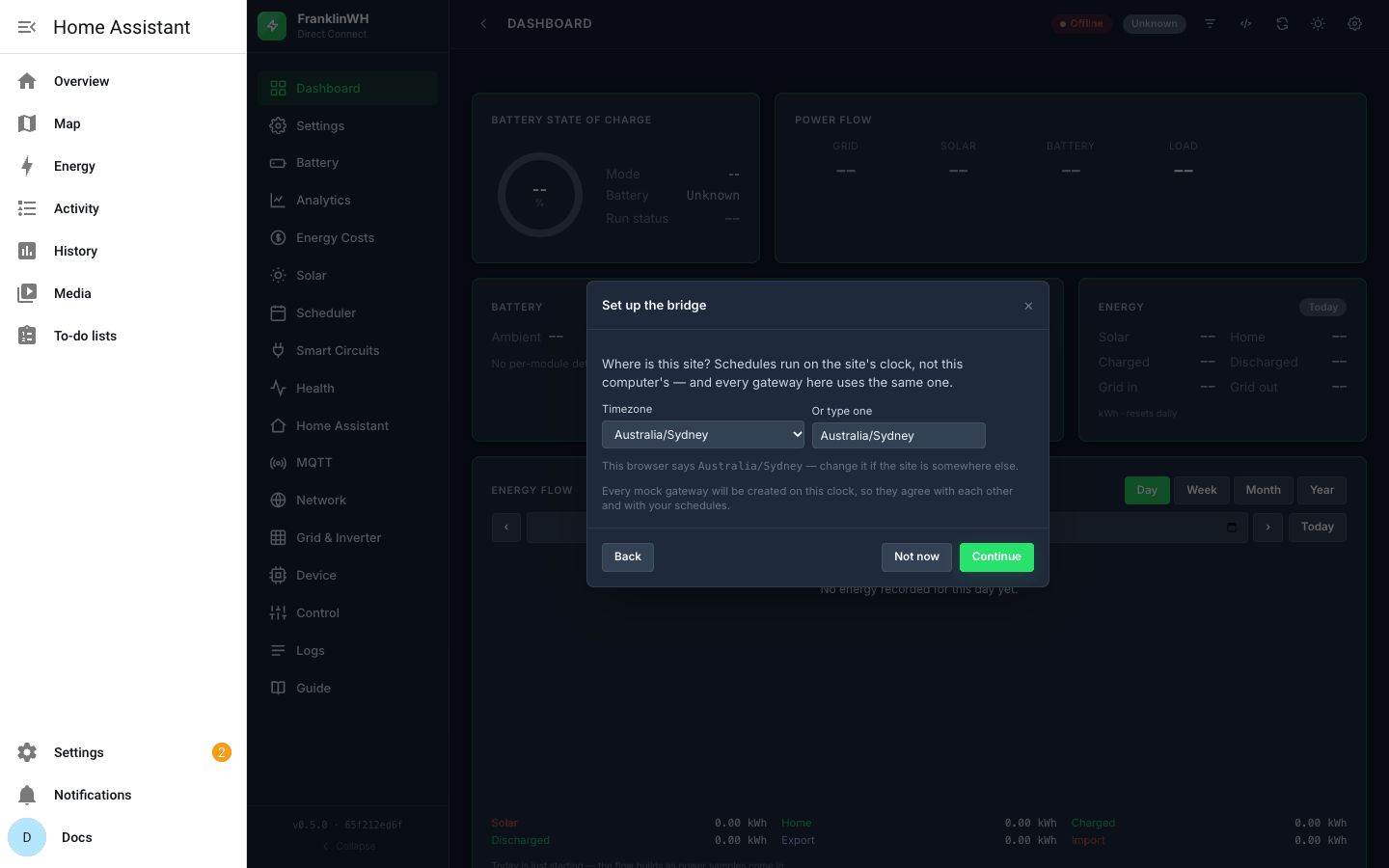The image size is (1389, 868).
Task: Toggle the light/dark theme sun icon
Action: [x=1318, y=24]
